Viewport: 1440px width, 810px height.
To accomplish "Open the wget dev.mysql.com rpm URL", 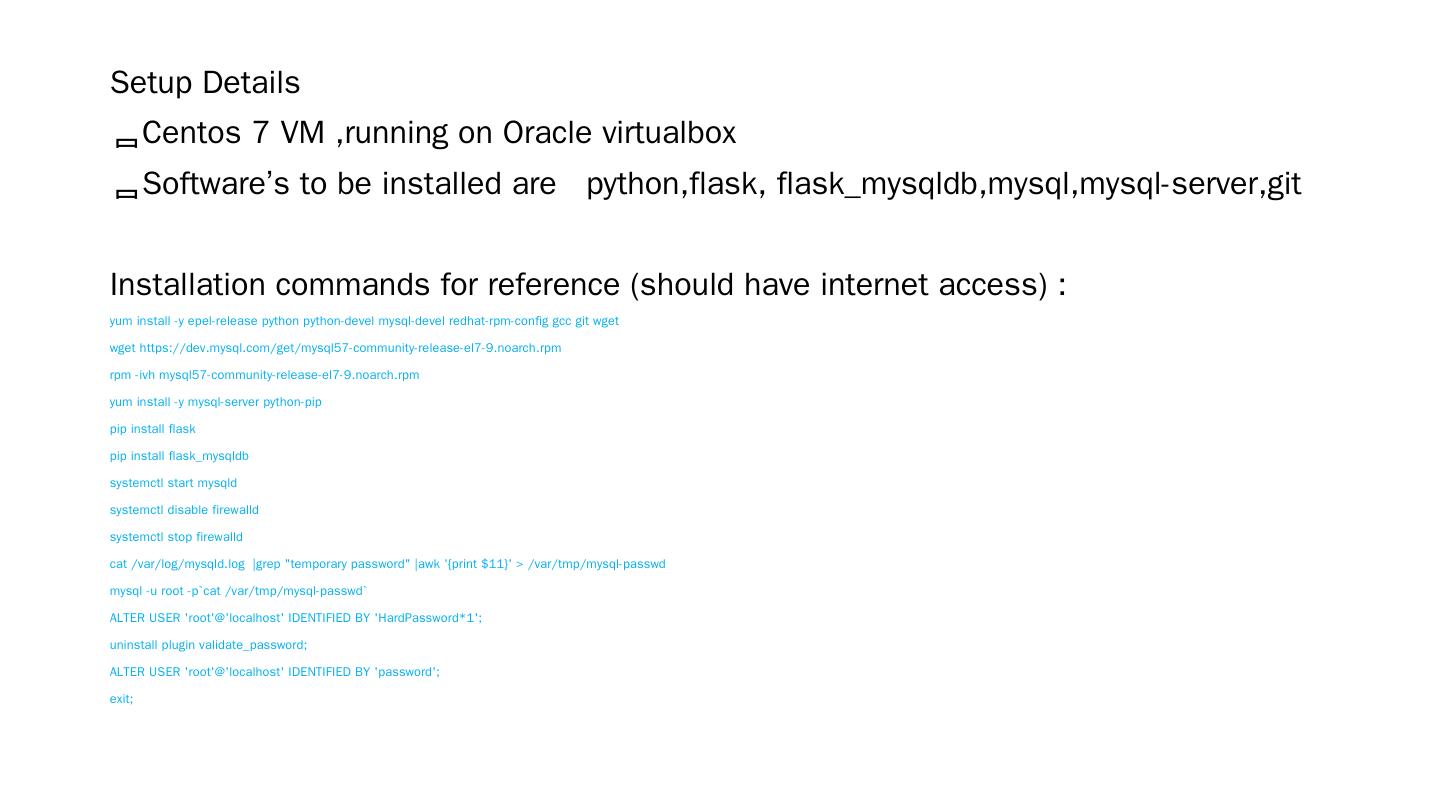I will click(x=350, y=348).
